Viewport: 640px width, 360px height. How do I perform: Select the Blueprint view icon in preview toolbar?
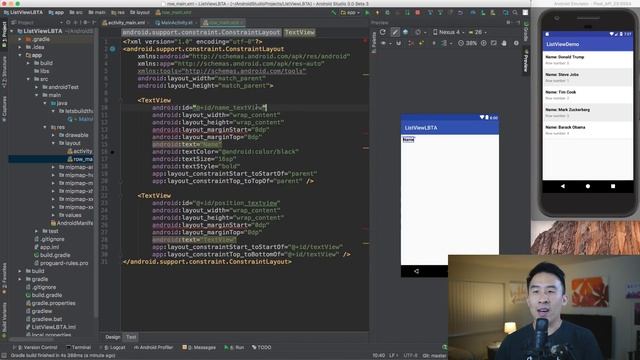click(405, 32)
